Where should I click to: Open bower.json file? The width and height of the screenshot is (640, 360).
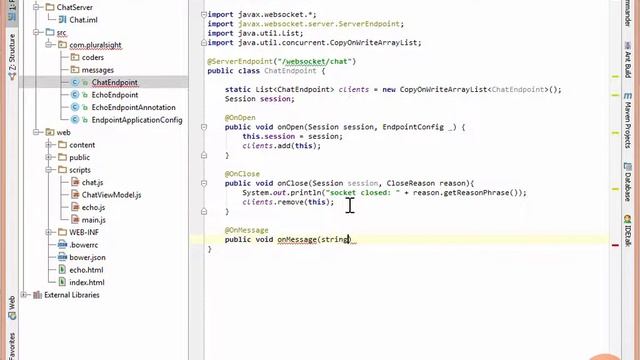pos(87,257)
